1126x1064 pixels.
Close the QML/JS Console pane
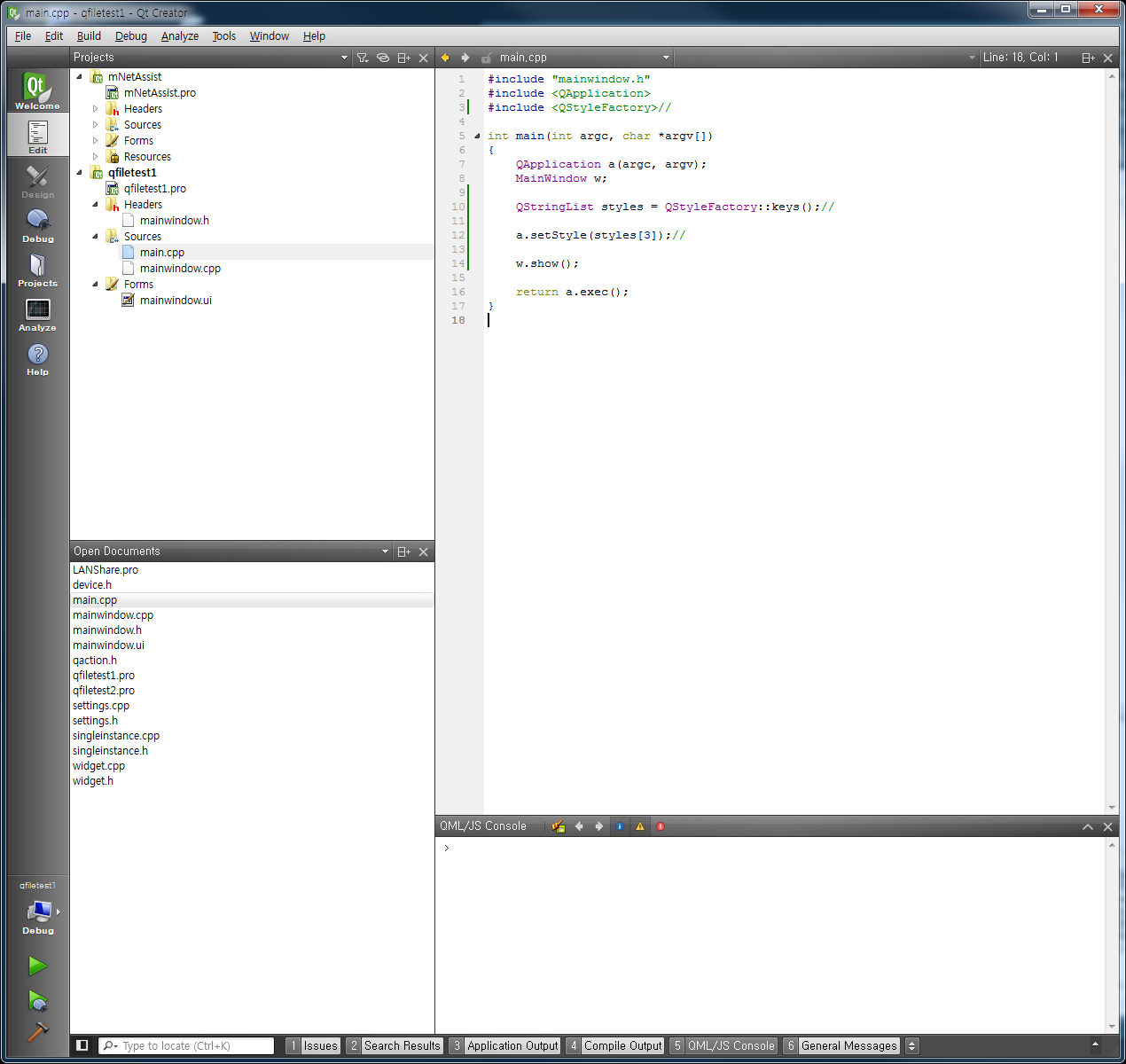coord(1108,826)
